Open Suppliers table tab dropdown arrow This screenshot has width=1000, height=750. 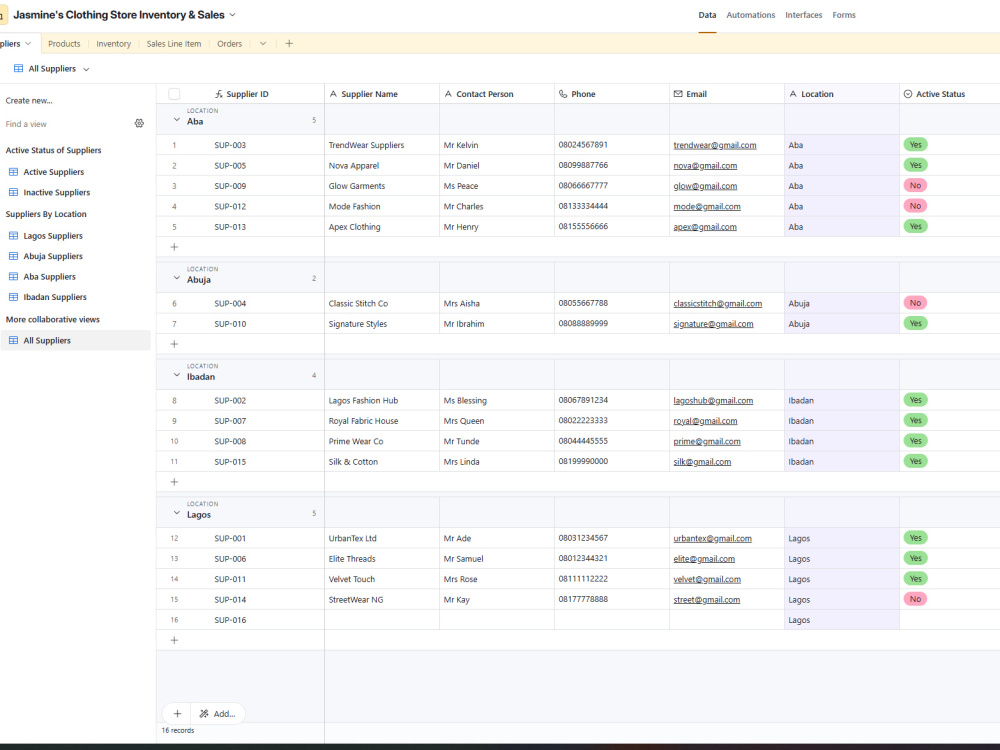point(28,43)
